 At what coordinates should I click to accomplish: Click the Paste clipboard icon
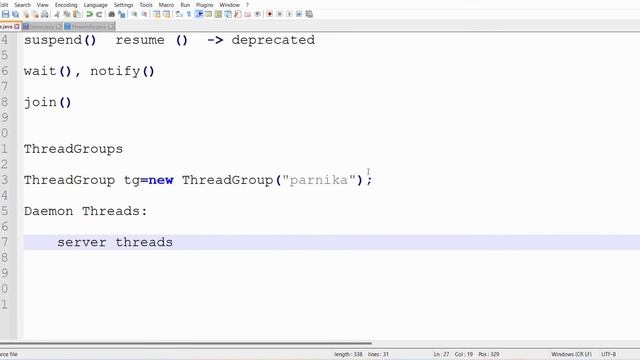point(77,14)
